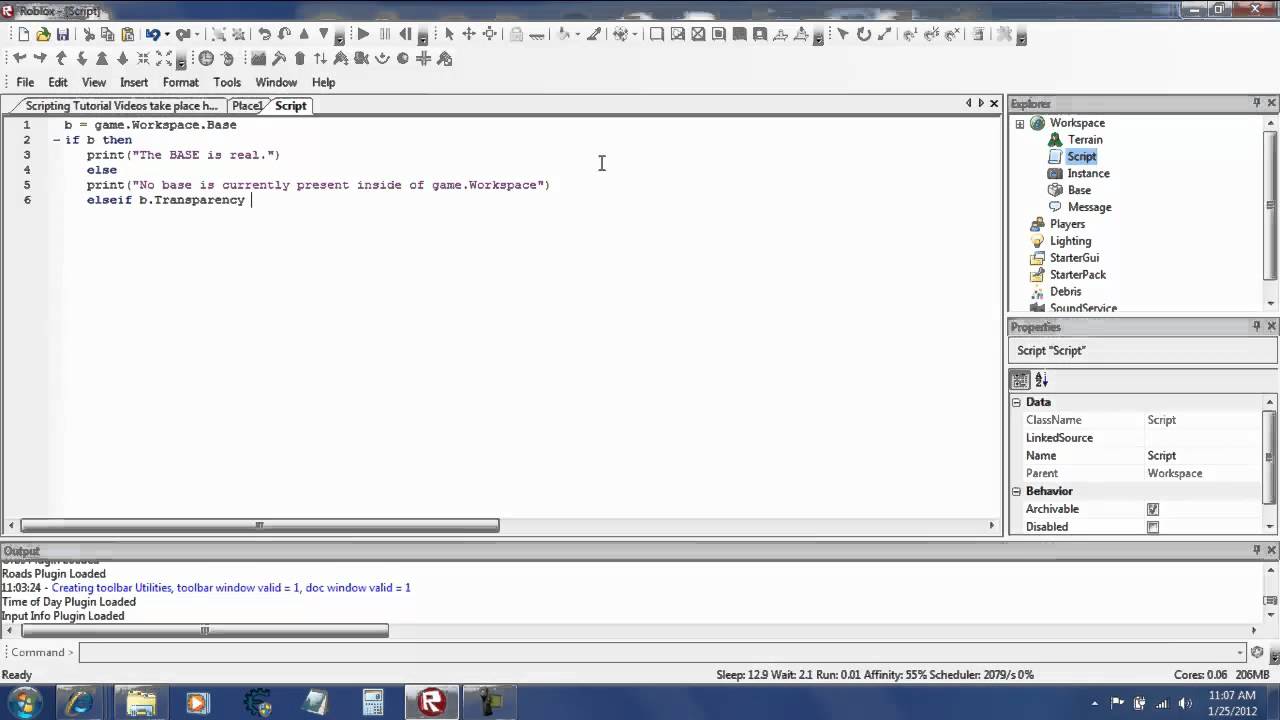Click the Output panel horizontal scrollbar
This screenshot has width=1280, height=720.
click(205, 630)
